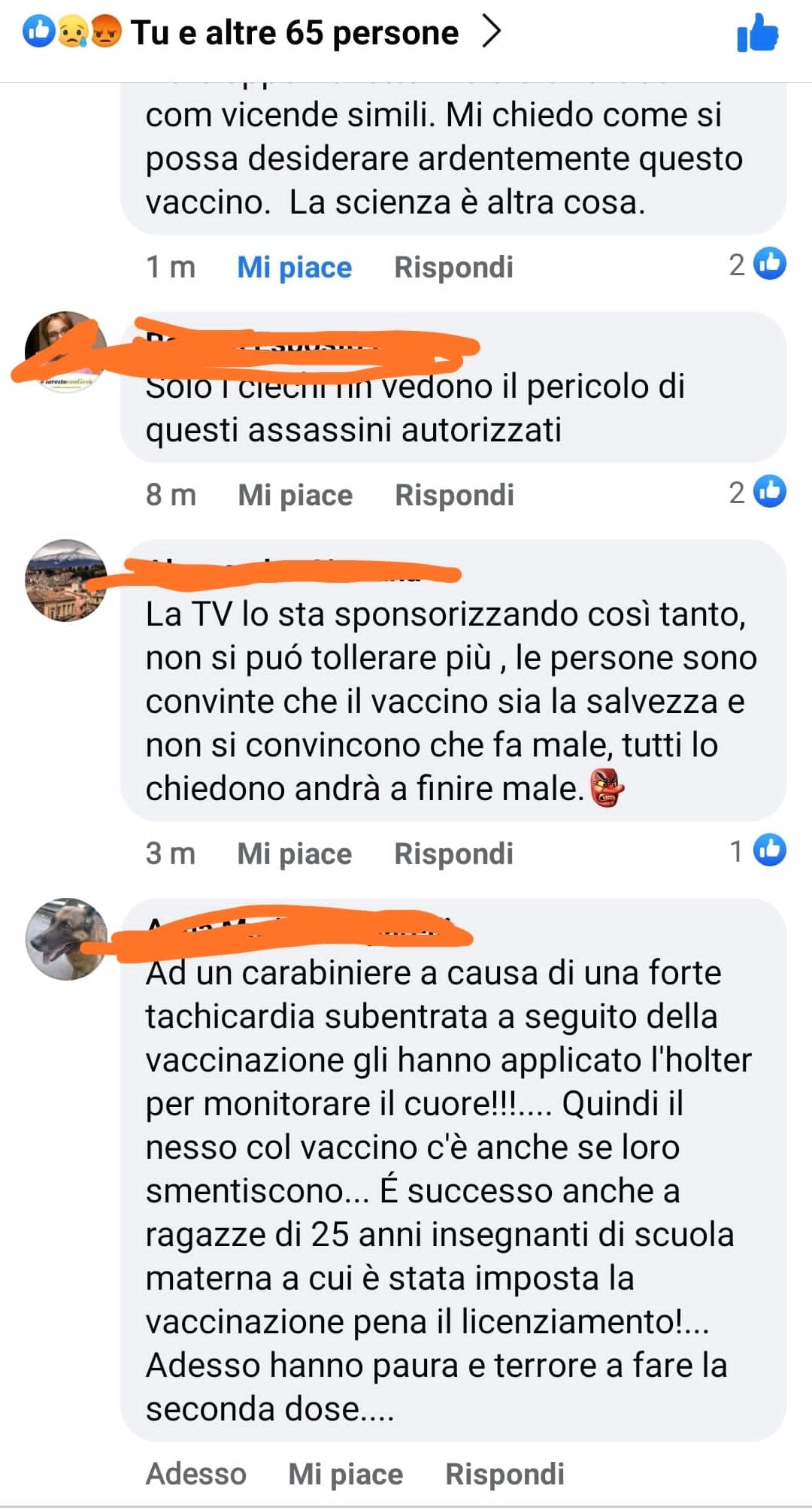This screenshot has width=812, height=1510.
Task: Tap the reaction emojis next to 'Tu e altre 65 persone'
Action: 72,32
